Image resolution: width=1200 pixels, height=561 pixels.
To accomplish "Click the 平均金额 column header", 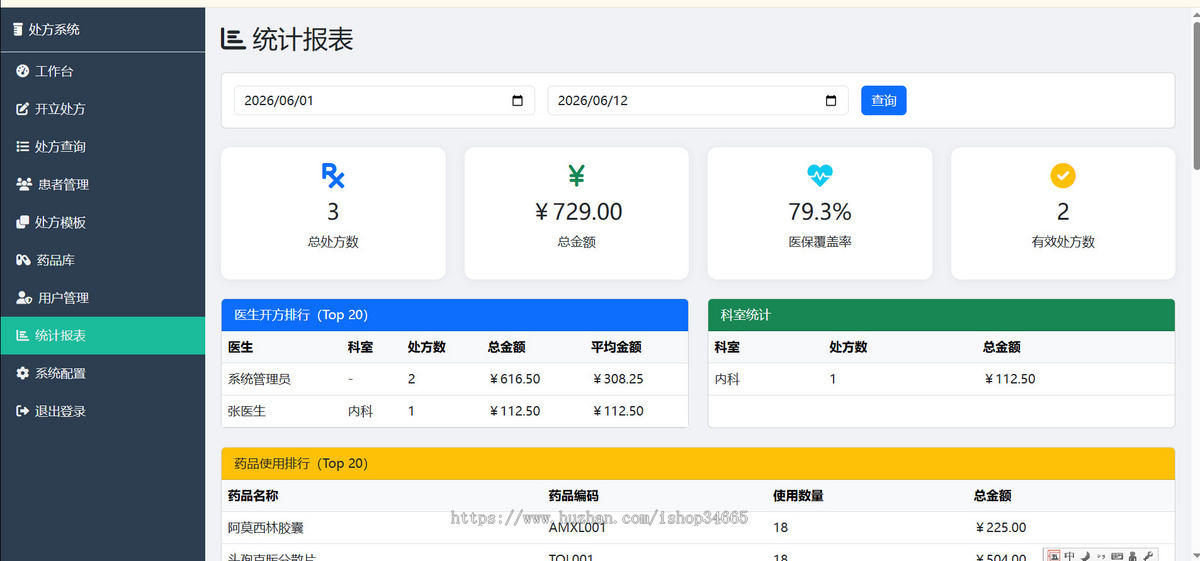I will pyautogui.click(x=616, y=347).
